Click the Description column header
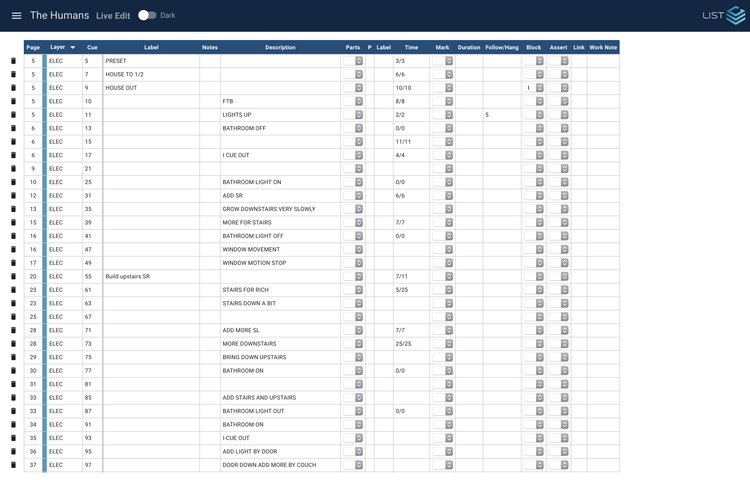This screenshot has width=750, height=480. click(280, 47)
